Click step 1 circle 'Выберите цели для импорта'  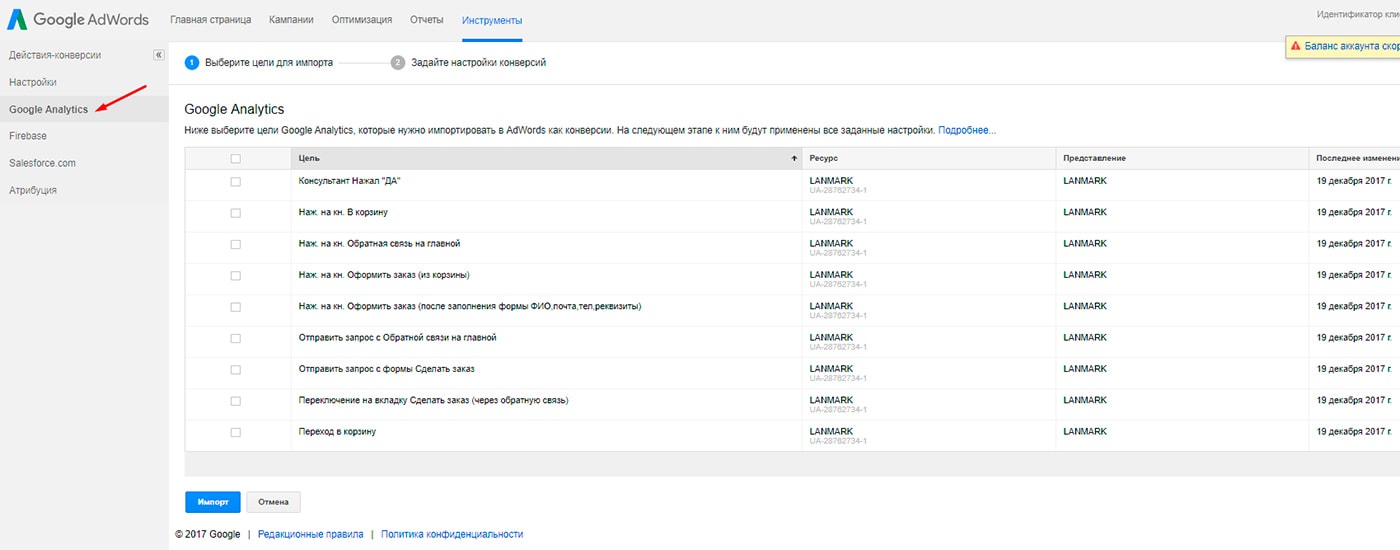point(192,62)
